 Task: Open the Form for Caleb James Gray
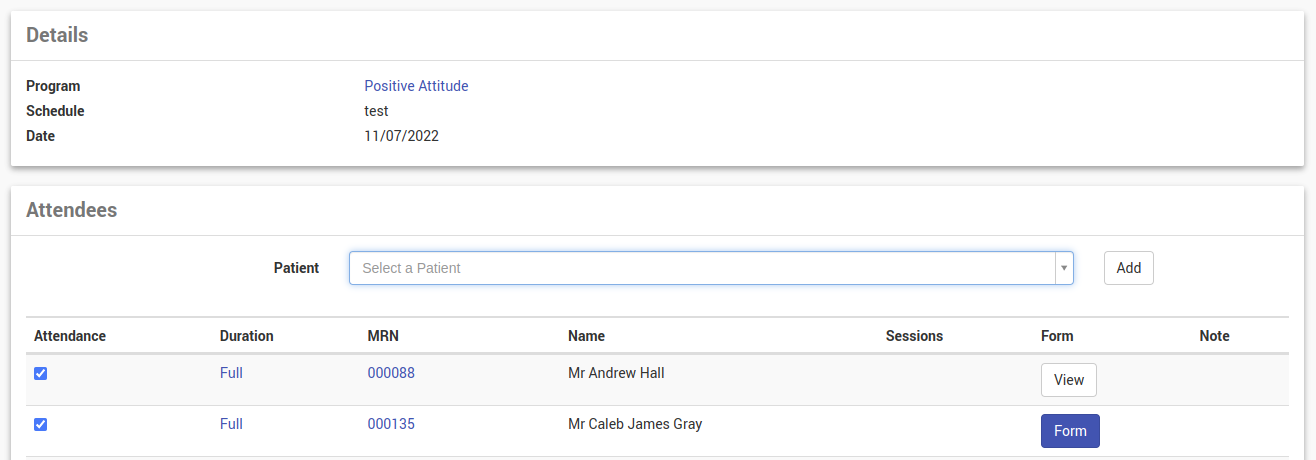[x=1070, y=431]
